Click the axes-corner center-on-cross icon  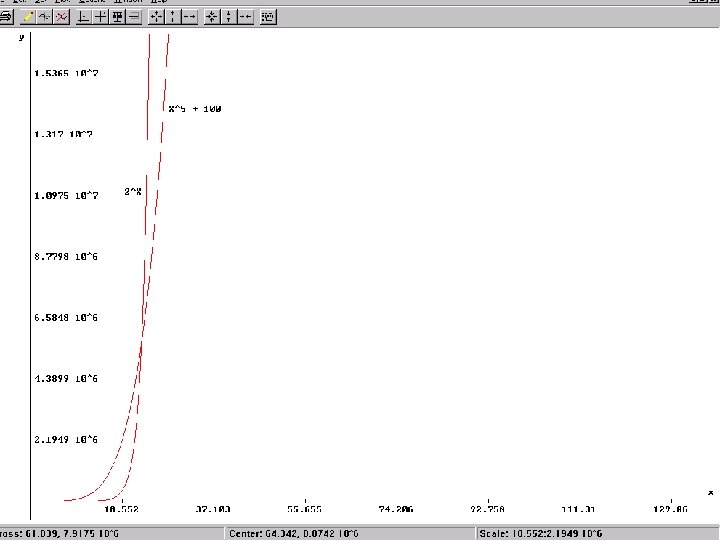click(83, 17)
